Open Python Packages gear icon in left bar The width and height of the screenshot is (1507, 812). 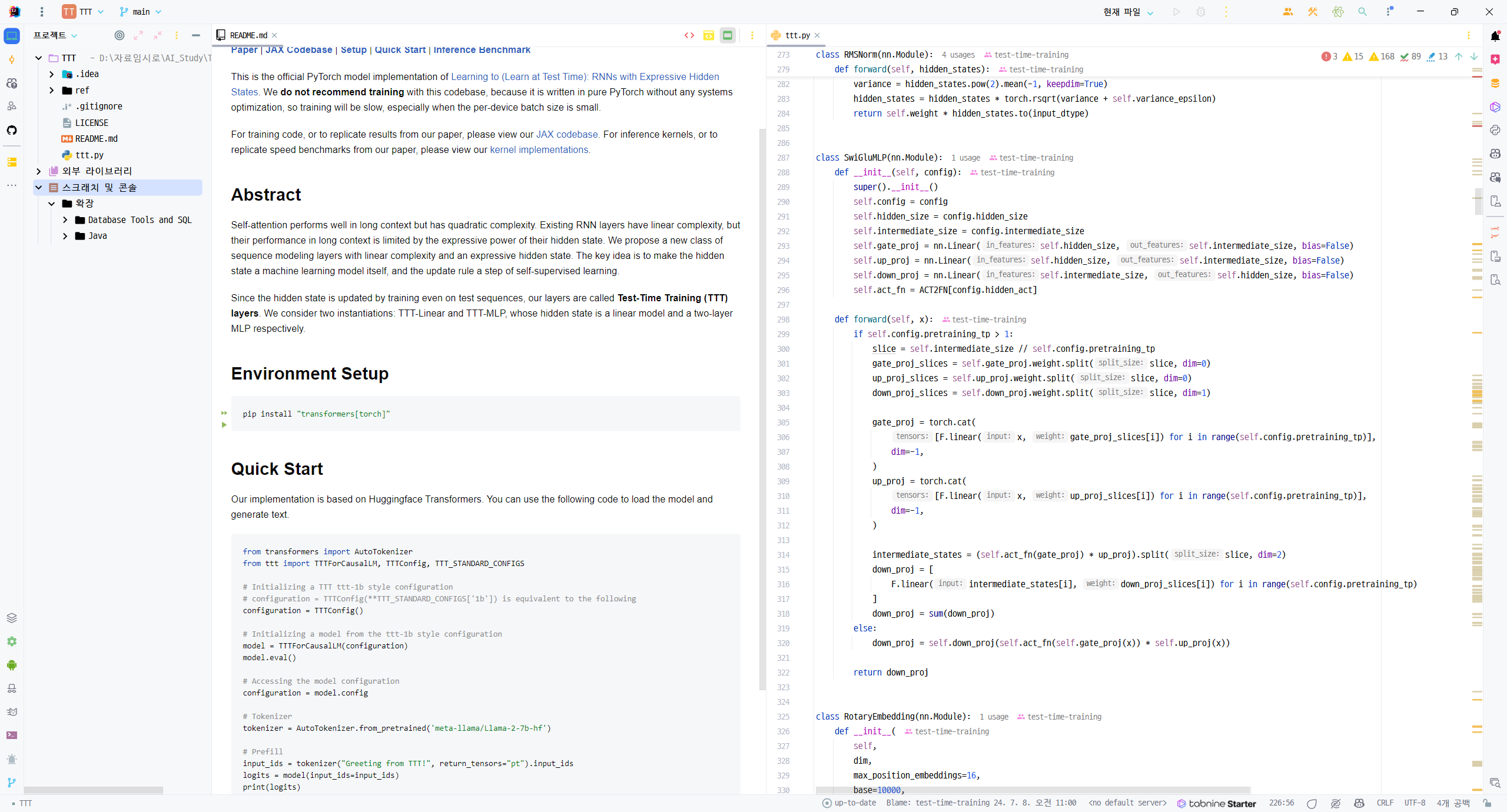12,641
